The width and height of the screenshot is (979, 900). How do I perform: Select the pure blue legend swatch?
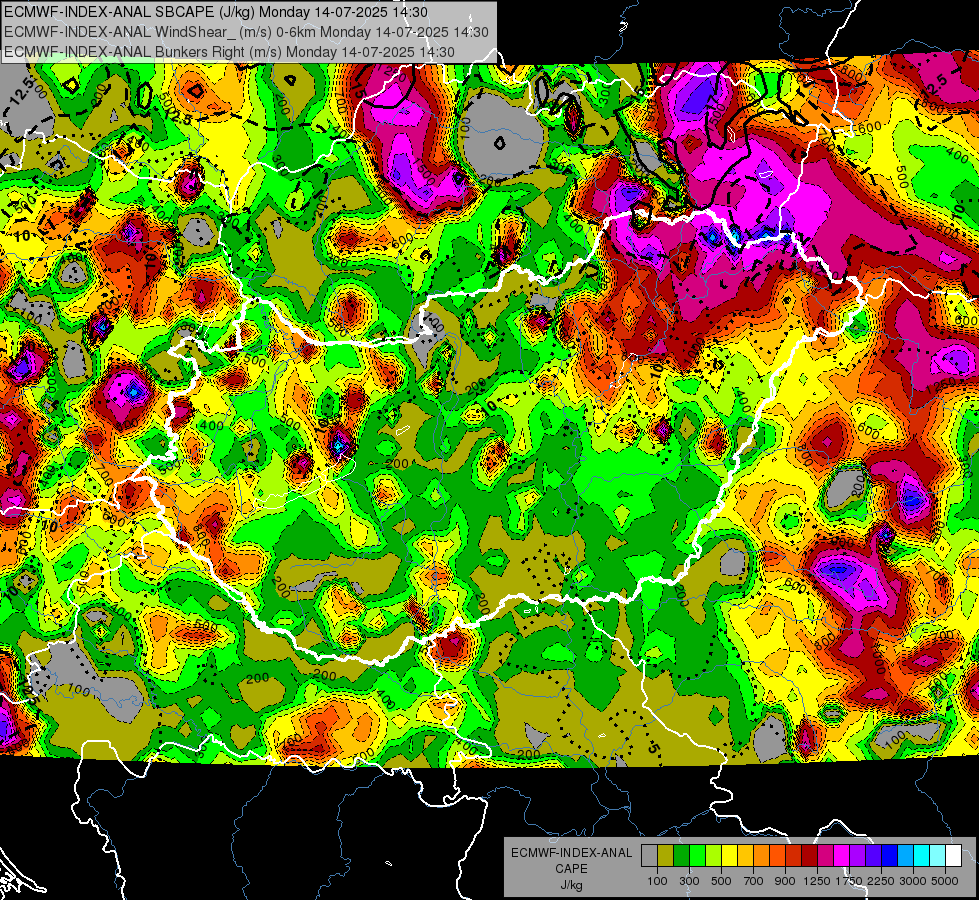pyautogui.click(x=890, y=856)
